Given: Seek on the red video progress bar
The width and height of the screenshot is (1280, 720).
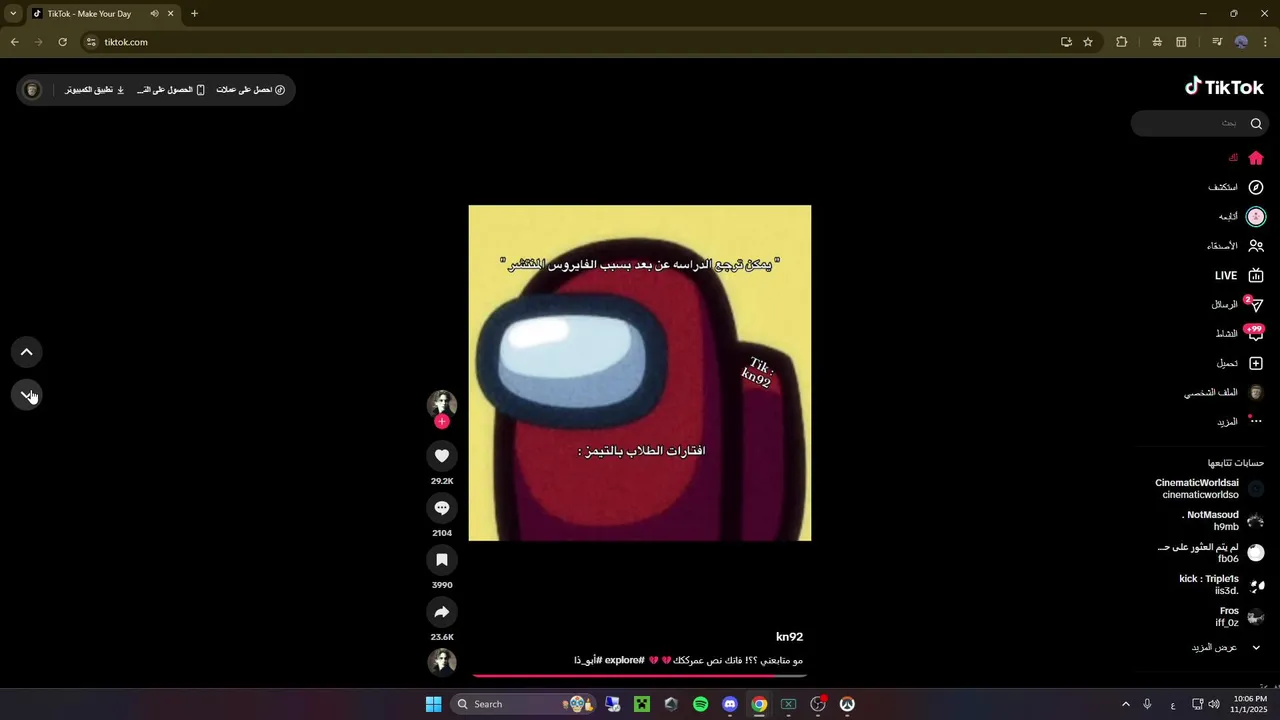Looking at the screenshot, I should pyautogui.click(x=640, y=676).
